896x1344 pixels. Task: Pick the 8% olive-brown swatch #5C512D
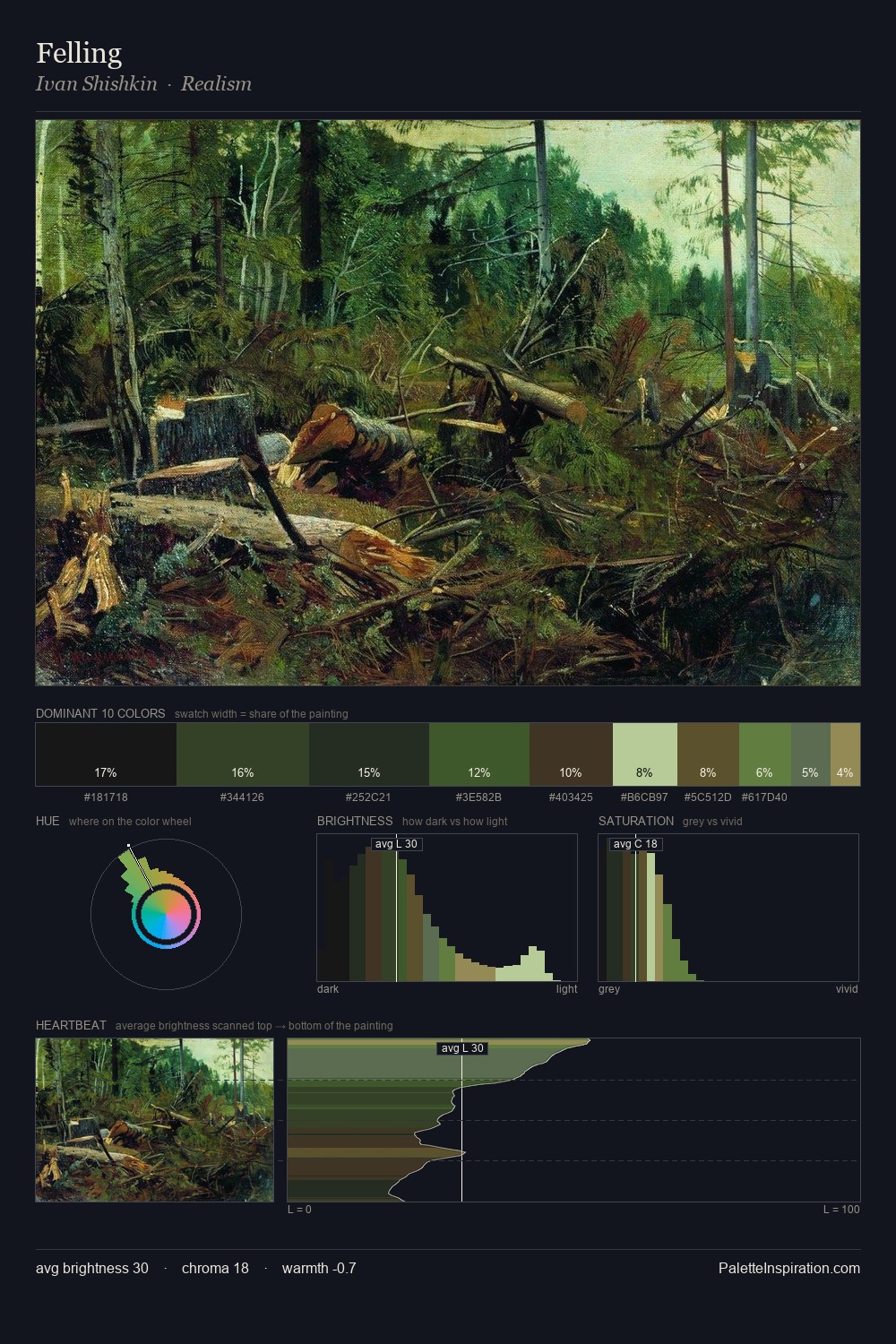[708, 754]
